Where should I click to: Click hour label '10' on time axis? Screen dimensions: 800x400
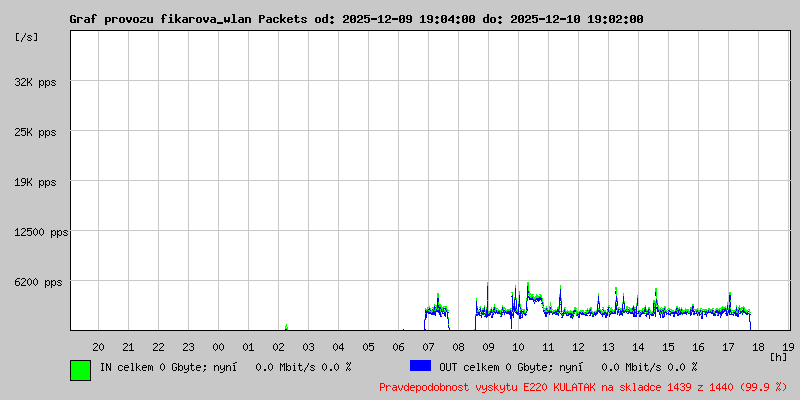518,347
